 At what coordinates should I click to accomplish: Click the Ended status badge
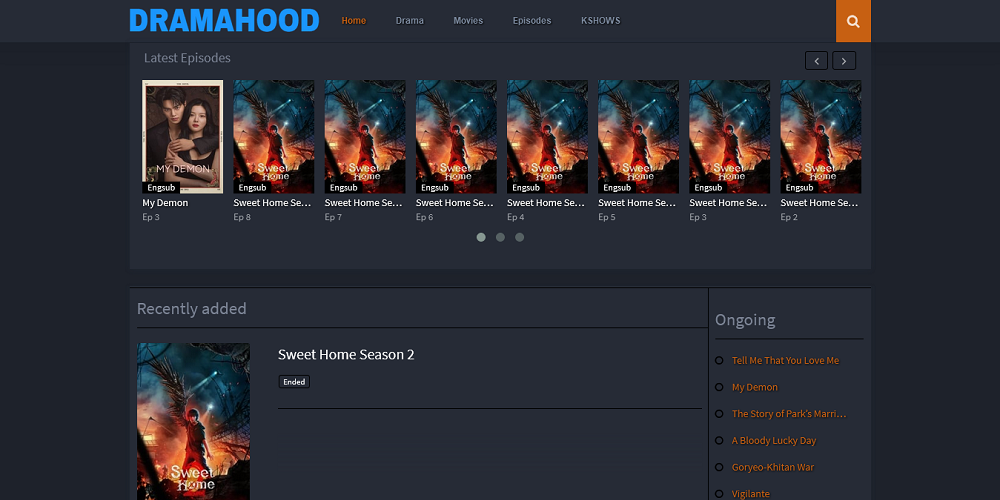[294, 382]
